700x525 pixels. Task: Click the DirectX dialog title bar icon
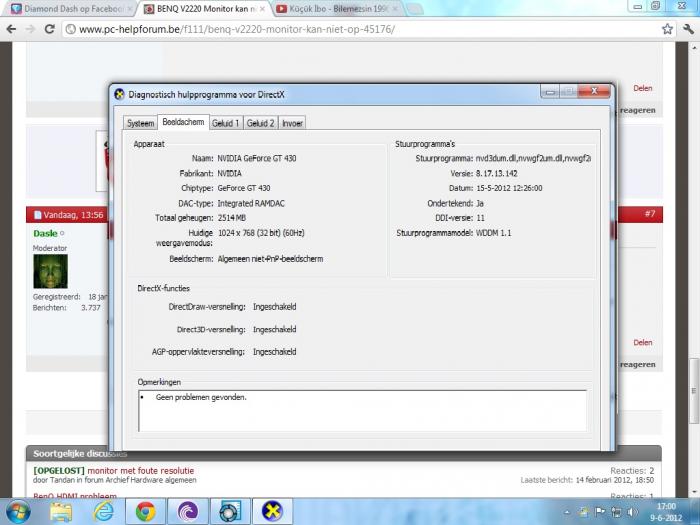119,95
